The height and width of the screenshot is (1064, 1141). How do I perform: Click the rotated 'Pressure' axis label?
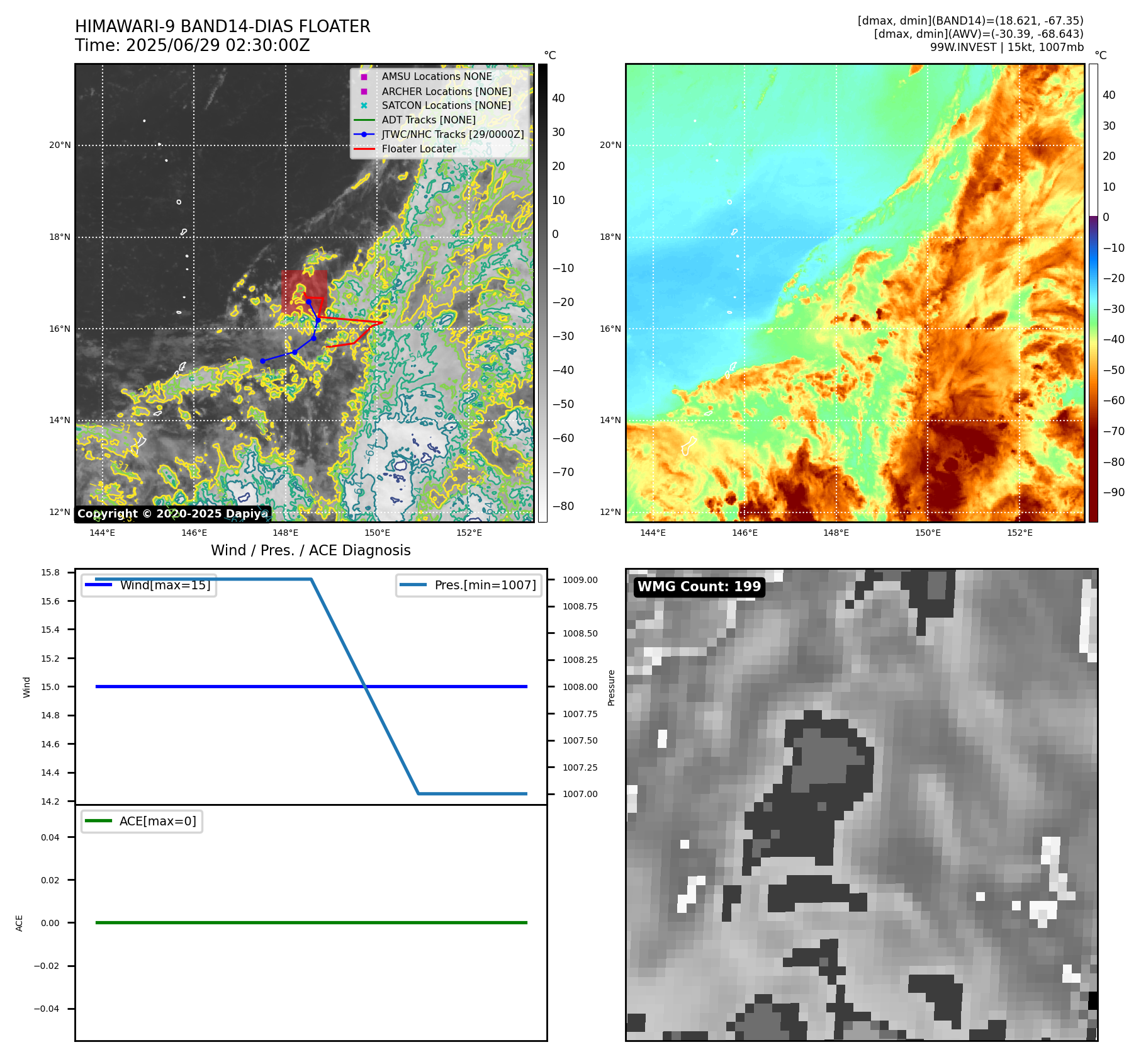(611, 688)
